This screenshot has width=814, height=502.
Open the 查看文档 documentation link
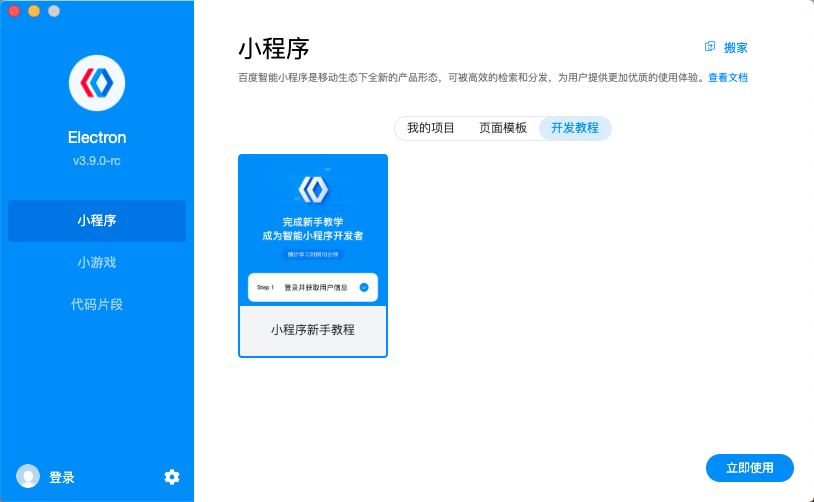click(728, 78)
